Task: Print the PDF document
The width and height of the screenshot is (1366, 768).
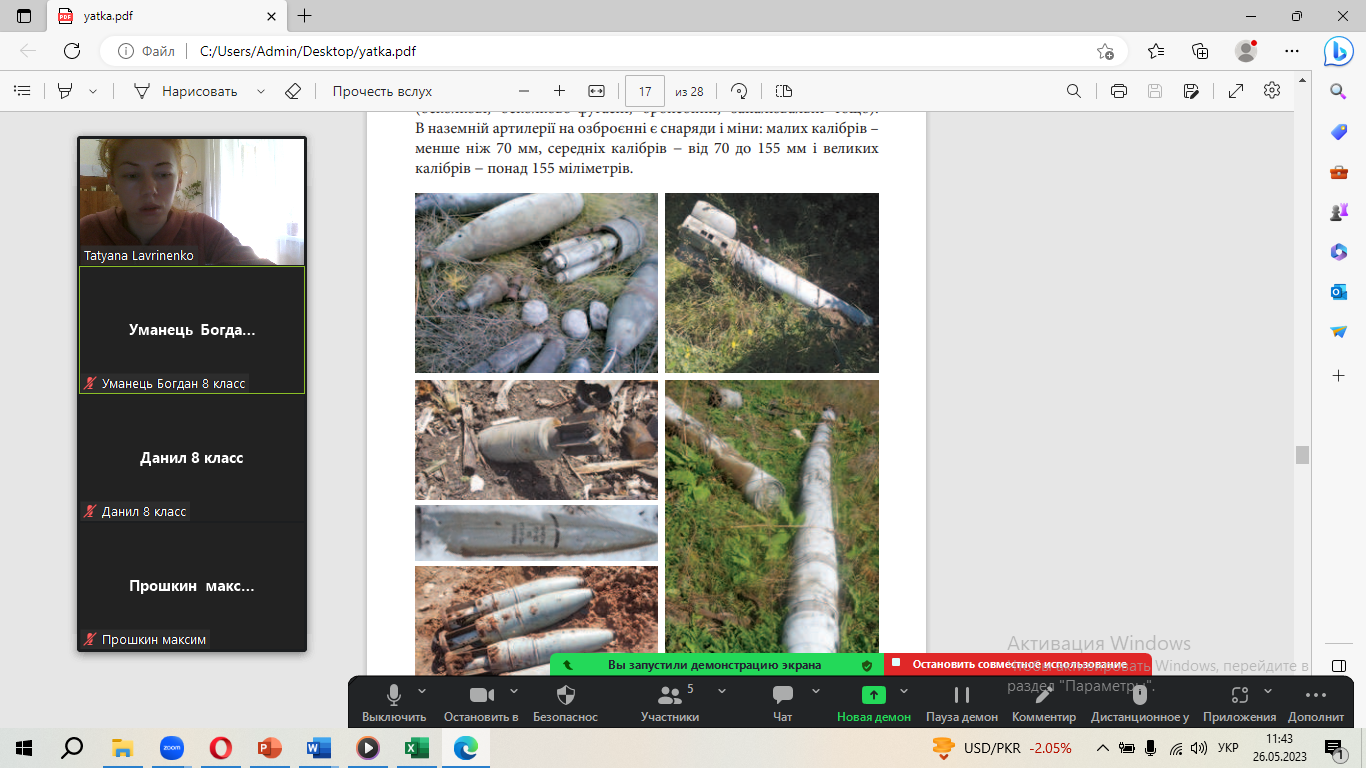Action: pyautogui.click(x=1119, y=91)
